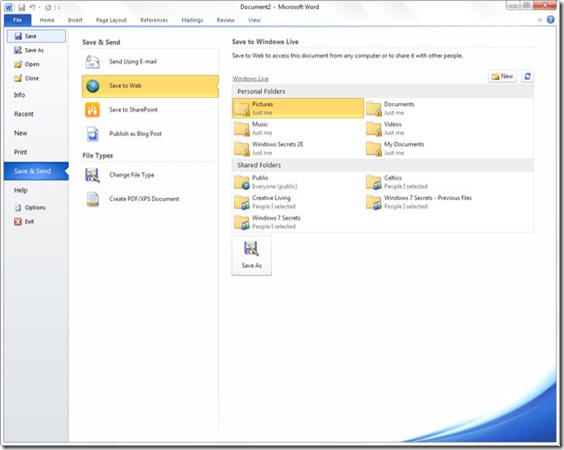Click the Word application icon in title bar
The width and height of the screenshot is (564, 450).
(8, 7)
